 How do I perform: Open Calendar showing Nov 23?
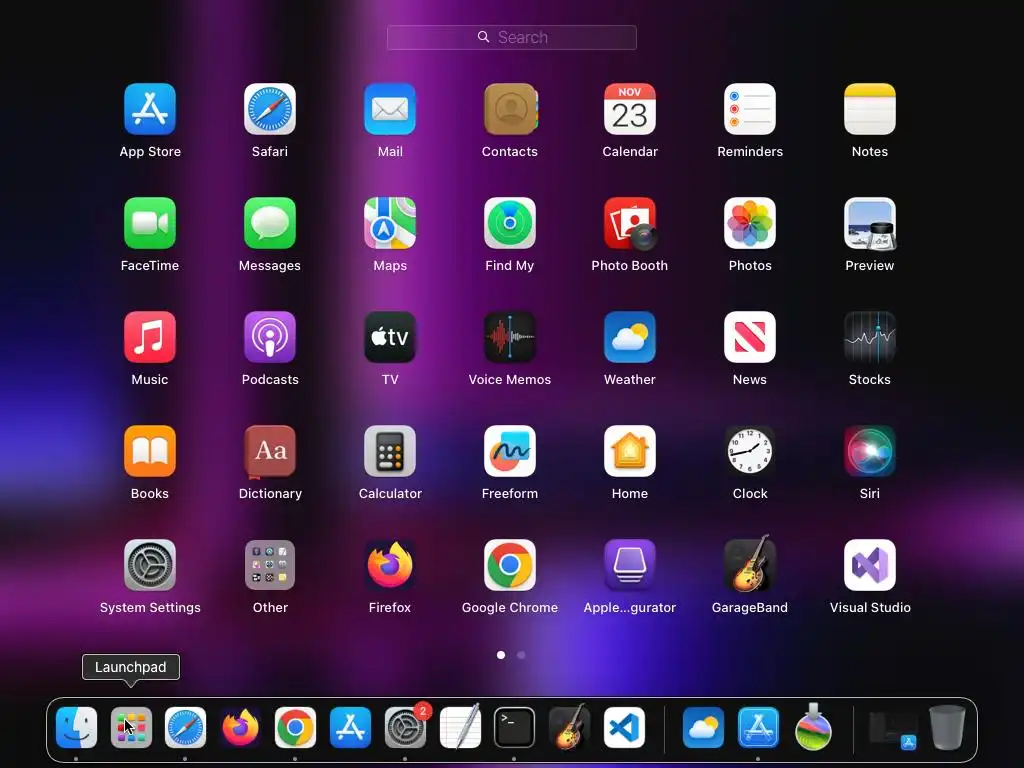630,109
